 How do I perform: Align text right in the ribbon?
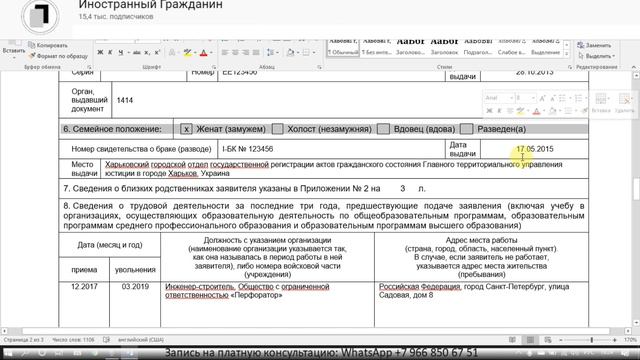click(x=245, y=53)
